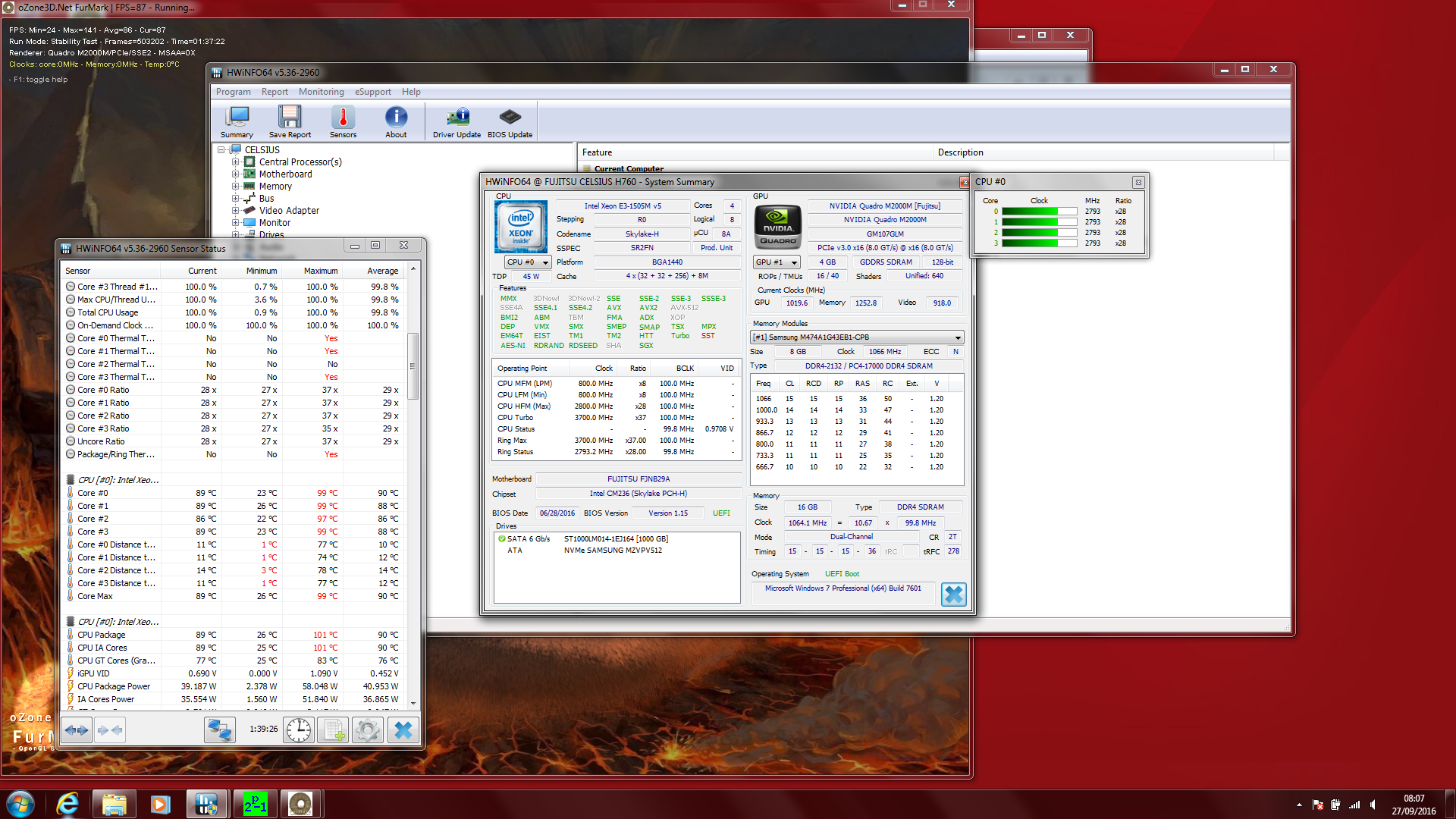This screenshot has width=1456, height=819.
Task: Open the Summary toolbar icon in HWiNFO64
Action: pos(237,121)
